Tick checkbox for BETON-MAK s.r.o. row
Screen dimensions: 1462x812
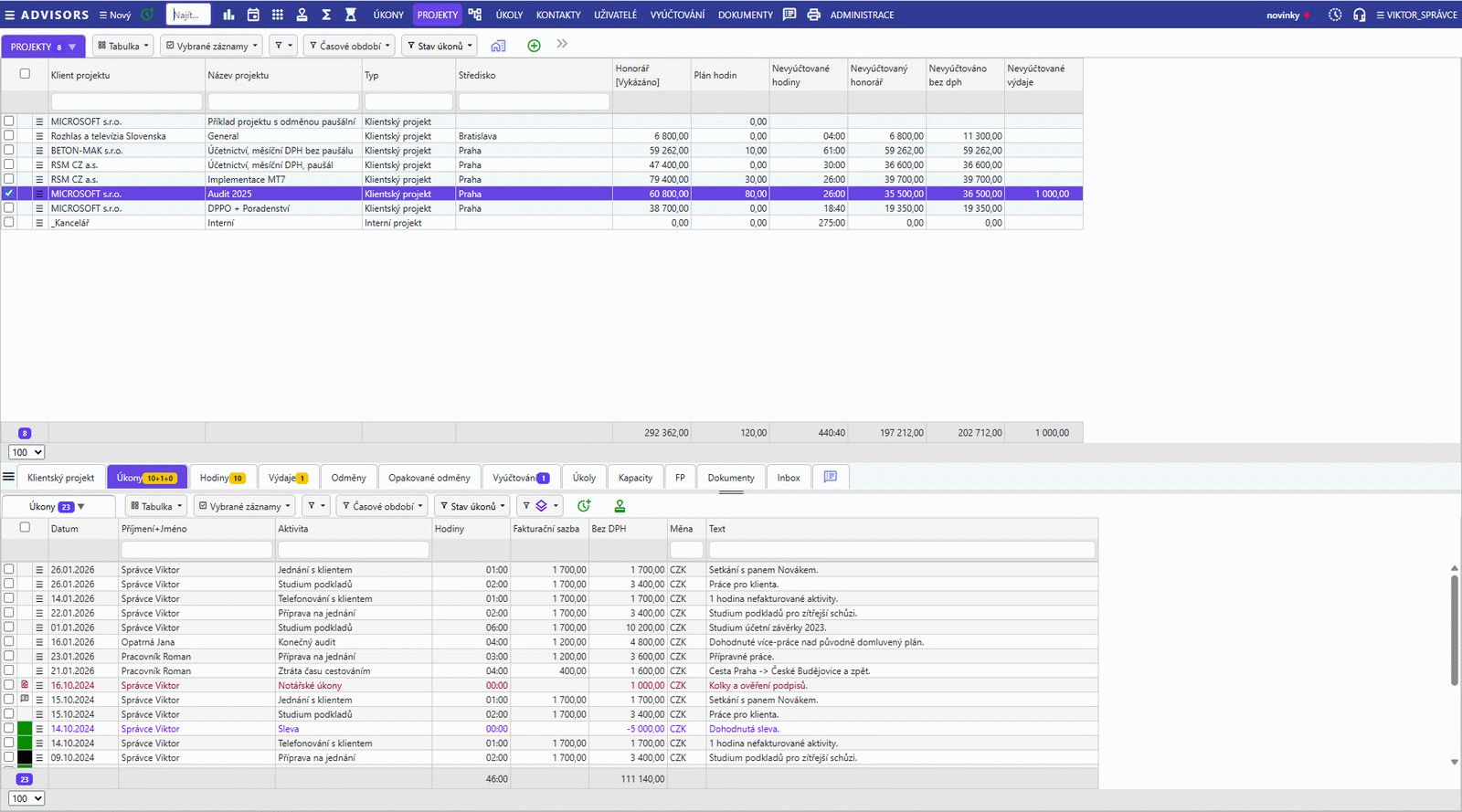(x=9, y=150)
